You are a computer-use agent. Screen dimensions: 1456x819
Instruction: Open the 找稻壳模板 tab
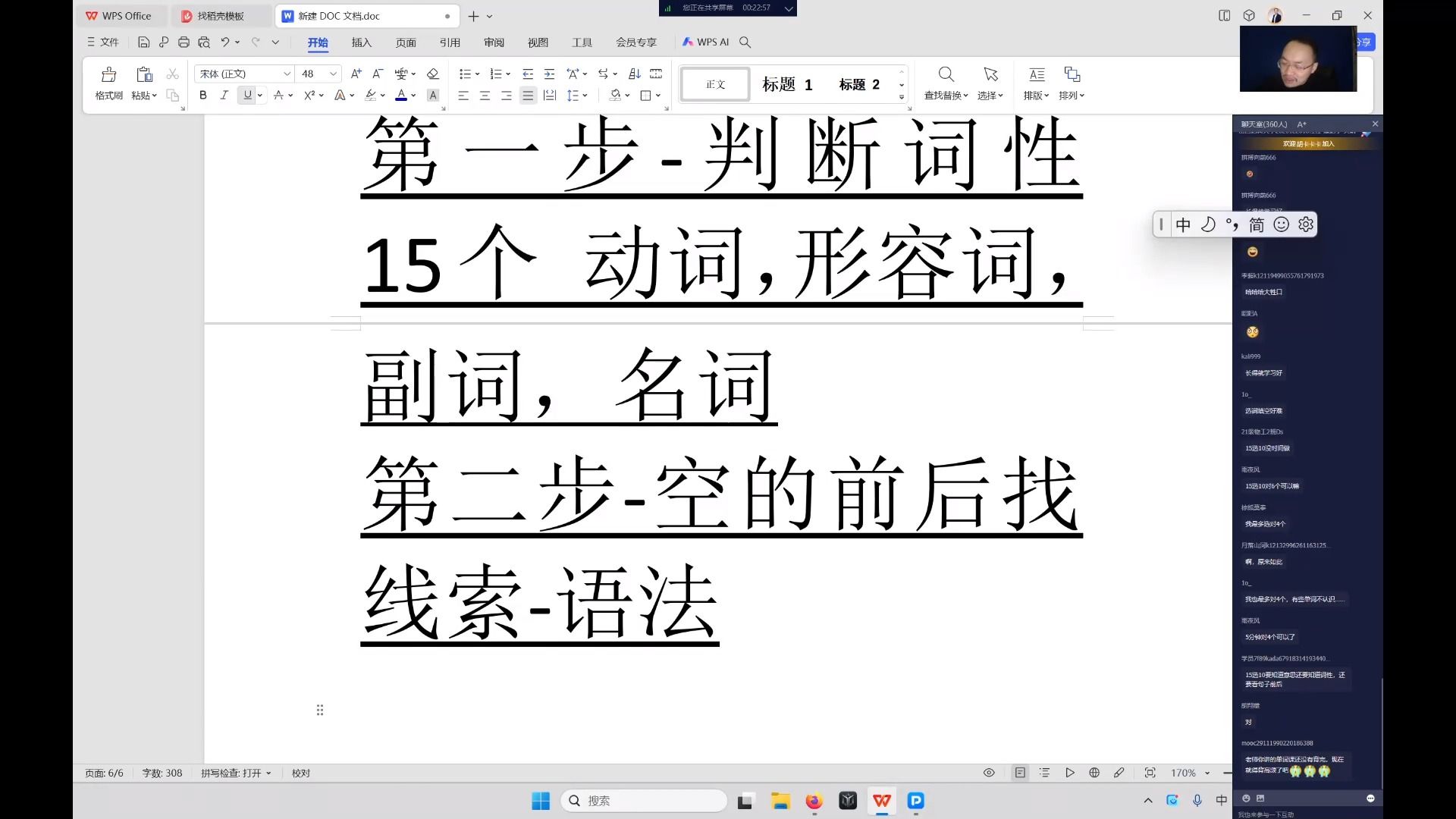click(221, 16)
